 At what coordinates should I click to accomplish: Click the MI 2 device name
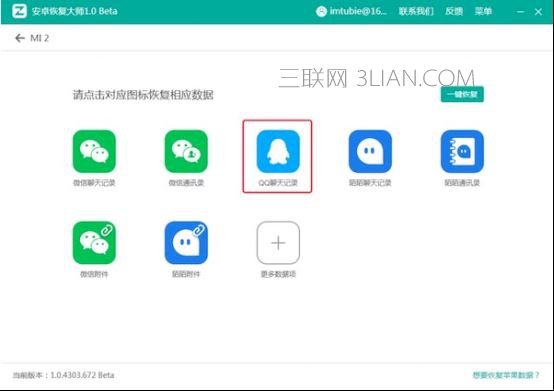[x=40, y=38]
